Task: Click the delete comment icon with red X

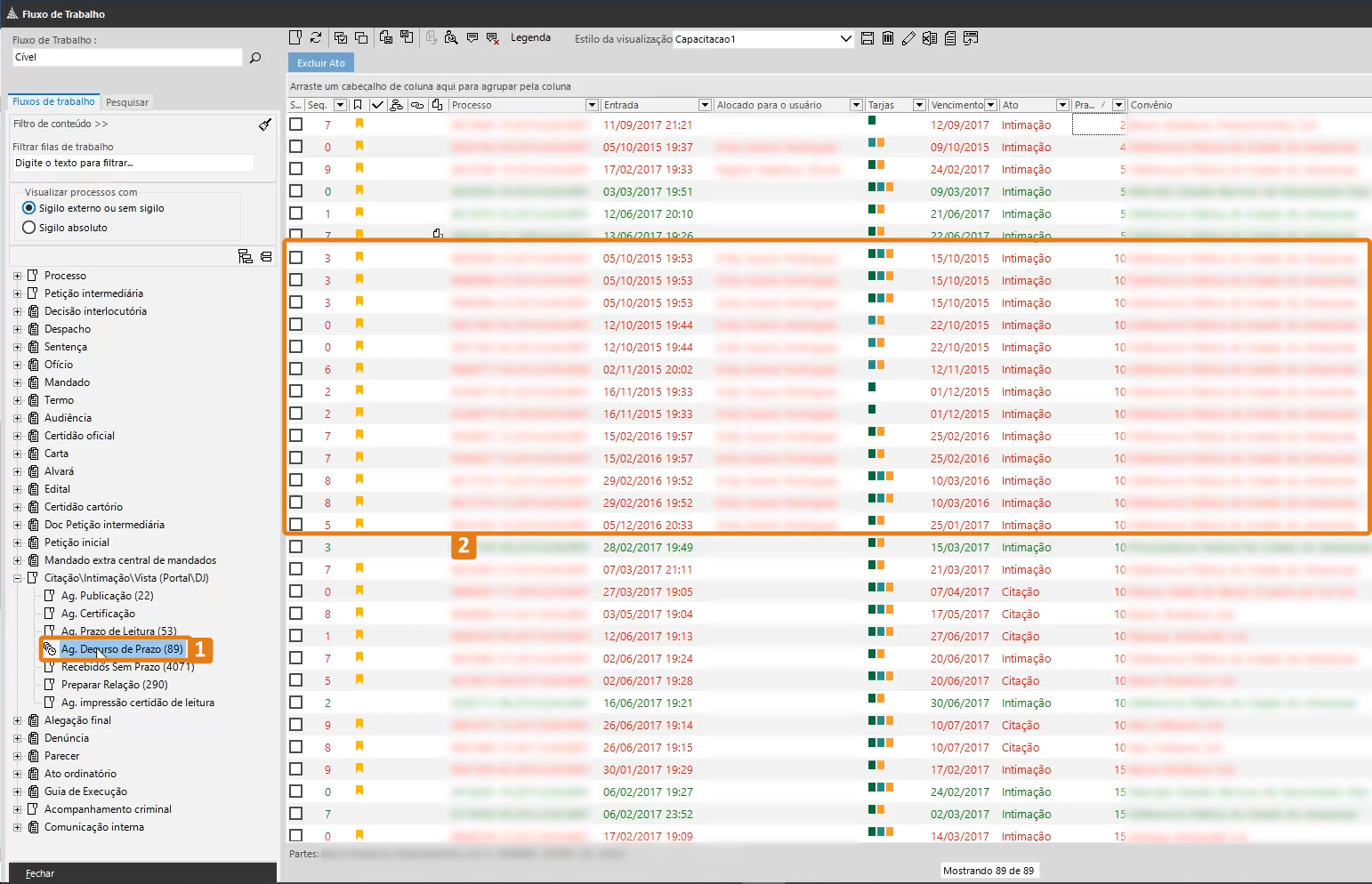Action: (492, 37)
